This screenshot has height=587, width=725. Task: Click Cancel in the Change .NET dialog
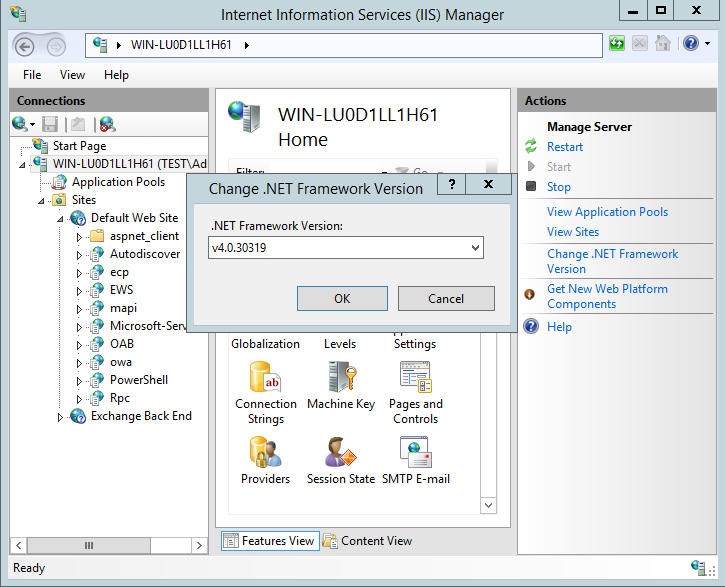click(446, 299)
